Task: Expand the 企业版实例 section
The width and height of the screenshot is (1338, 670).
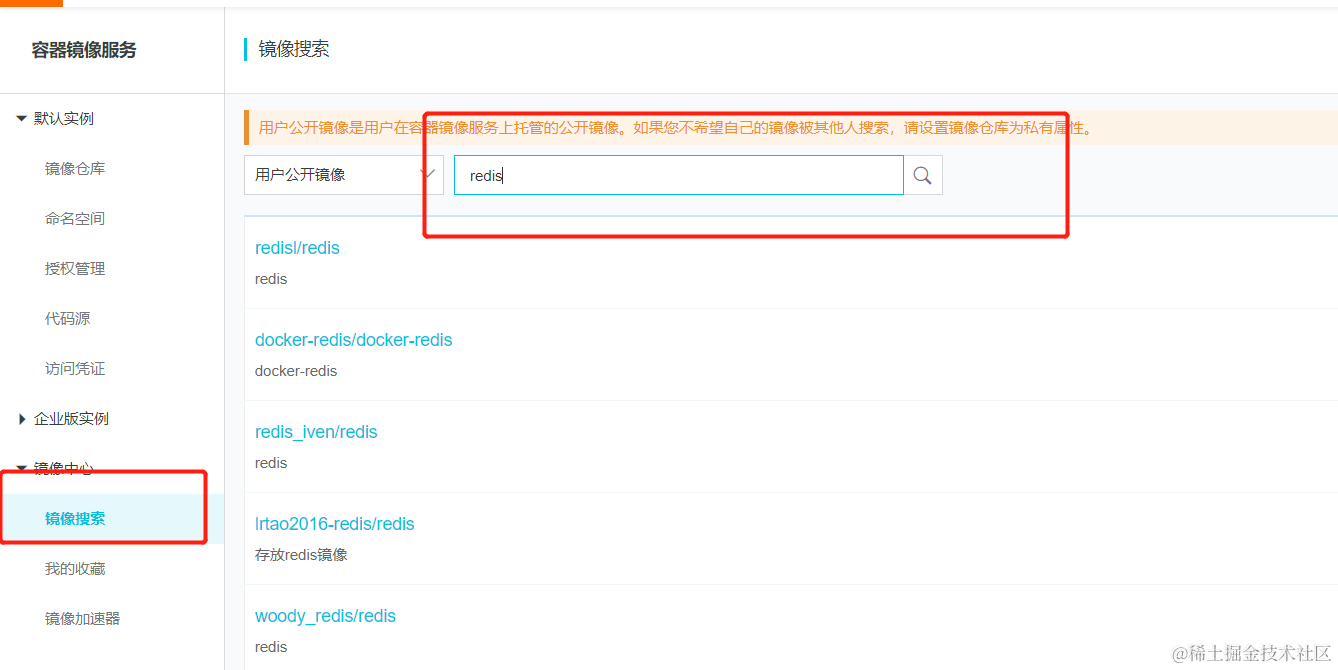Action: 63,419
